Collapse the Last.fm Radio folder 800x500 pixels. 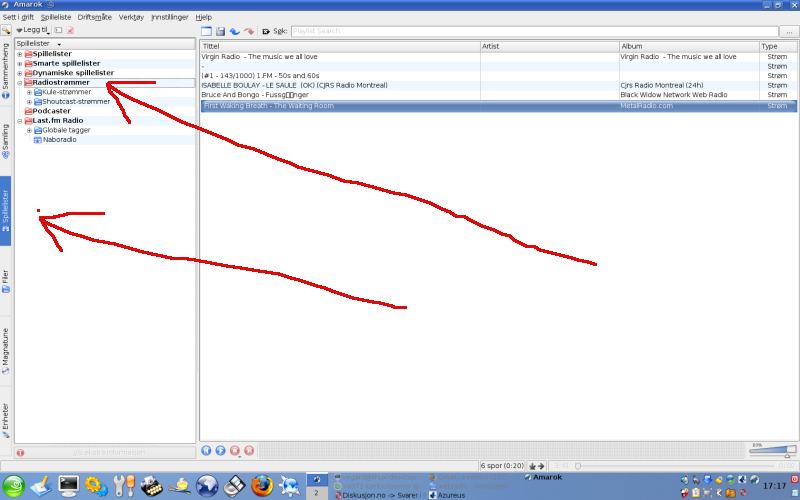(x=20, y=121)
